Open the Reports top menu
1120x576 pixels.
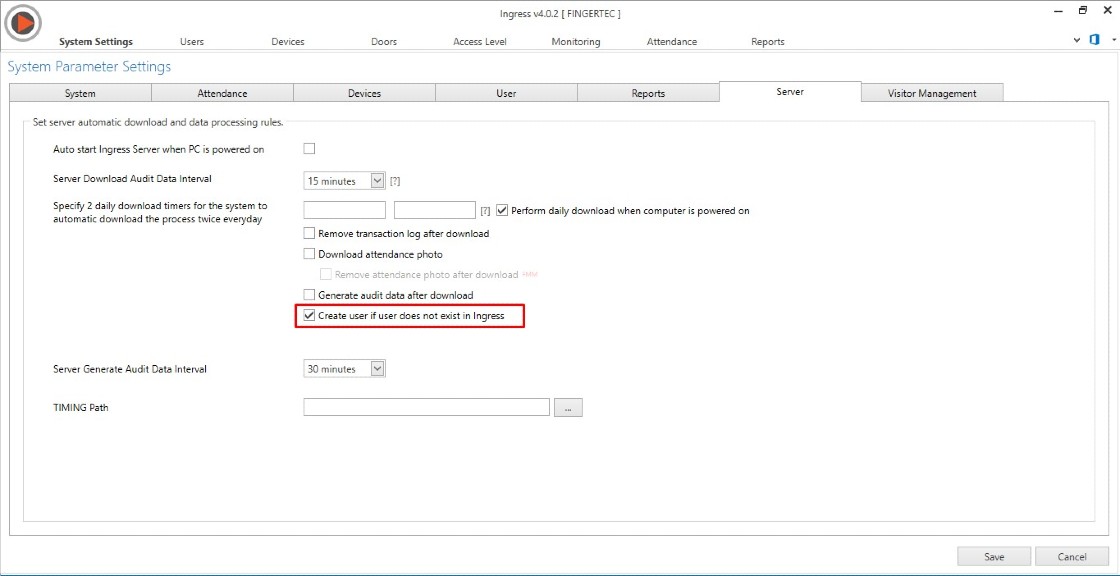point(768,41)
